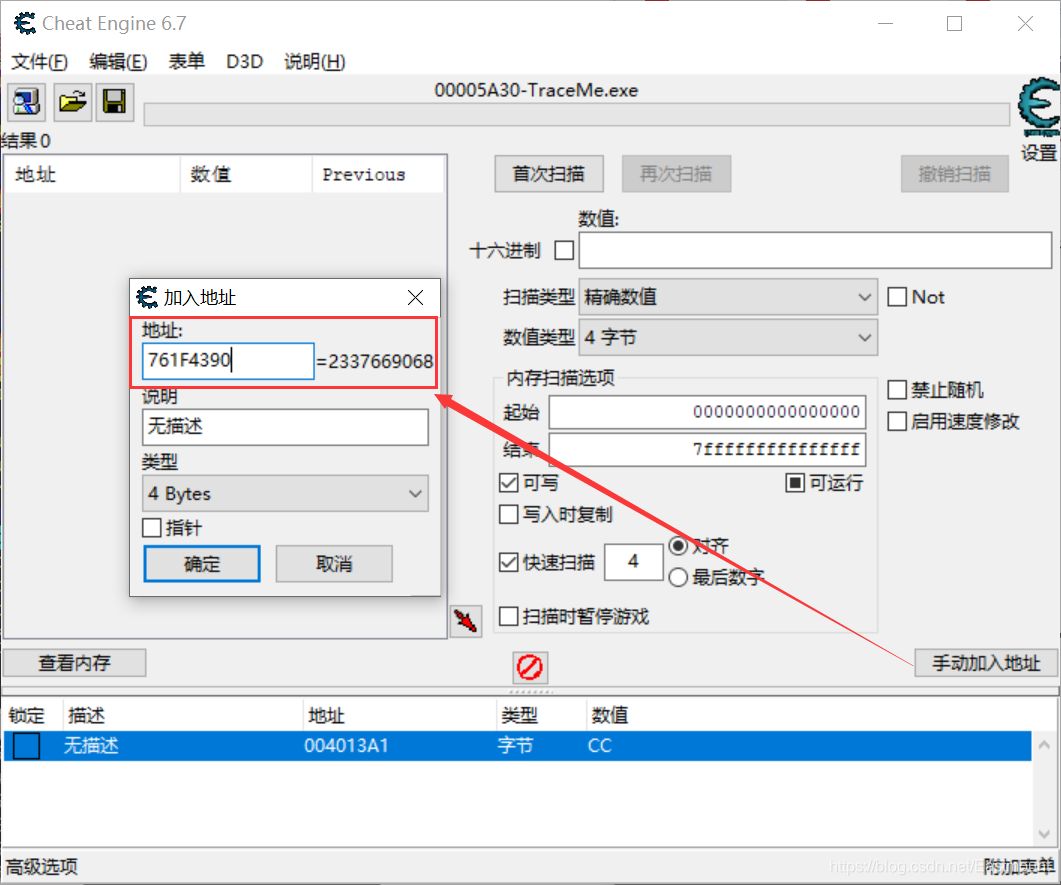Screen dimensions: 1061x885
Task: Click the fast scan alignment value field
Action: point(633,562)
